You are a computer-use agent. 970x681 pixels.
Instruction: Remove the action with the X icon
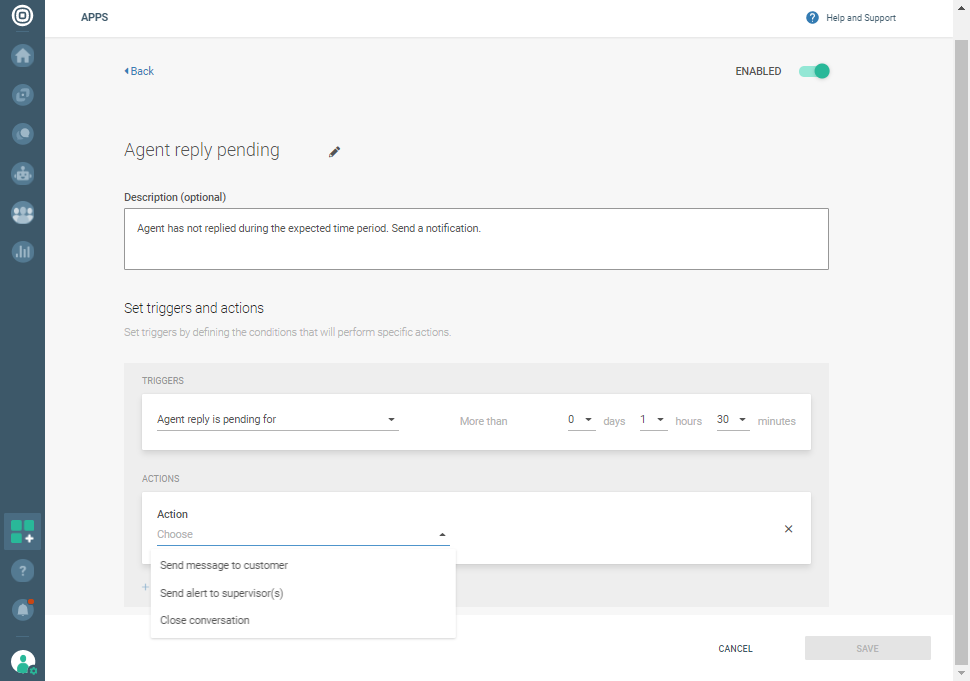tap(788, 529)
